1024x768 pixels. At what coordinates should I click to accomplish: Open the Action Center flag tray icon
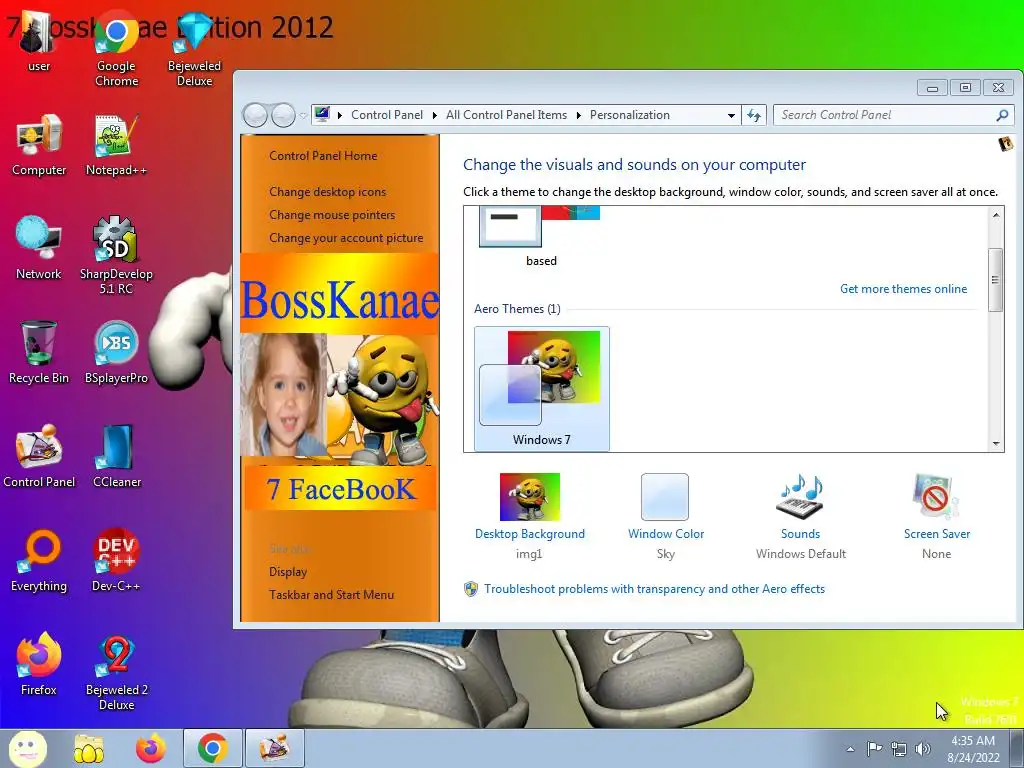(x=874, y=748)
